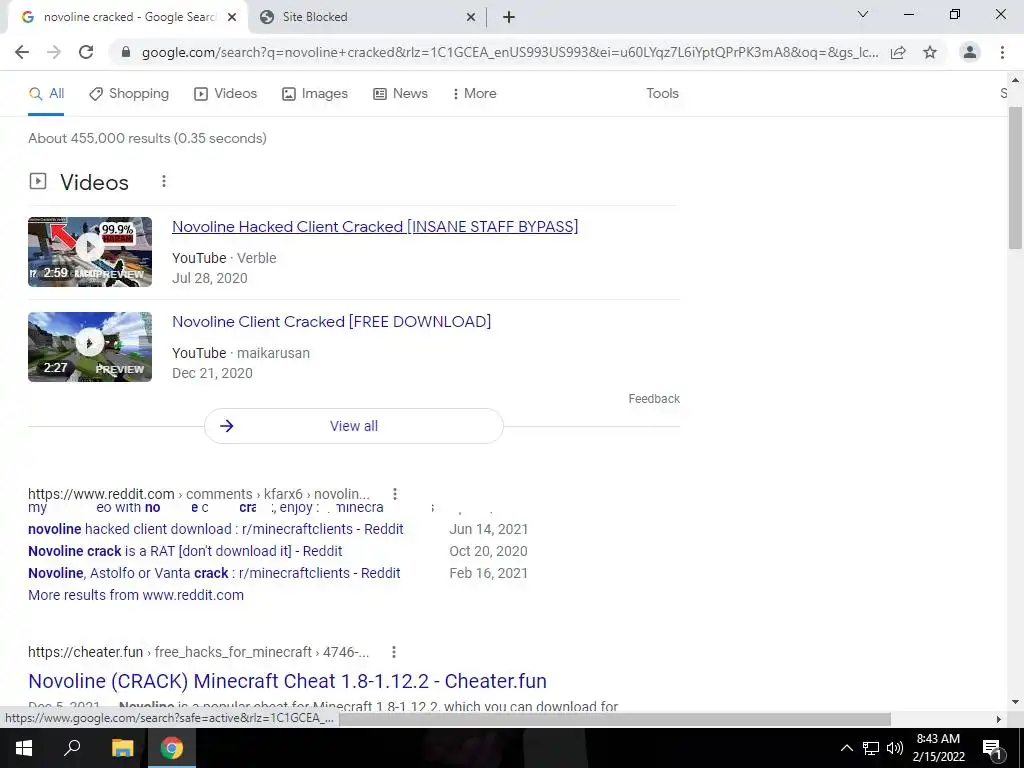
Task: Switch to the Site Blocked tab
Action: 368,18
